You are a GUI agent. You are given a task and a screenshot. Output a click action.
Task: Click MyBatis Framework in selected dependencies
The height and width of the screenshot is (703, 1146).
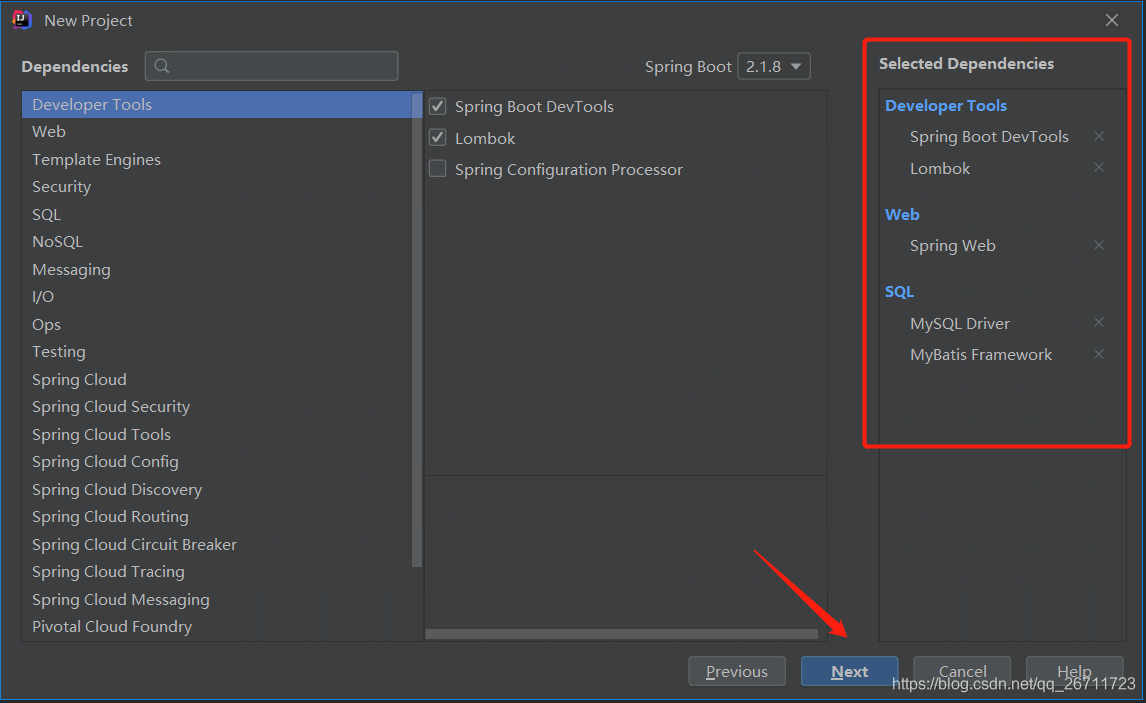[x=981, y=355]
